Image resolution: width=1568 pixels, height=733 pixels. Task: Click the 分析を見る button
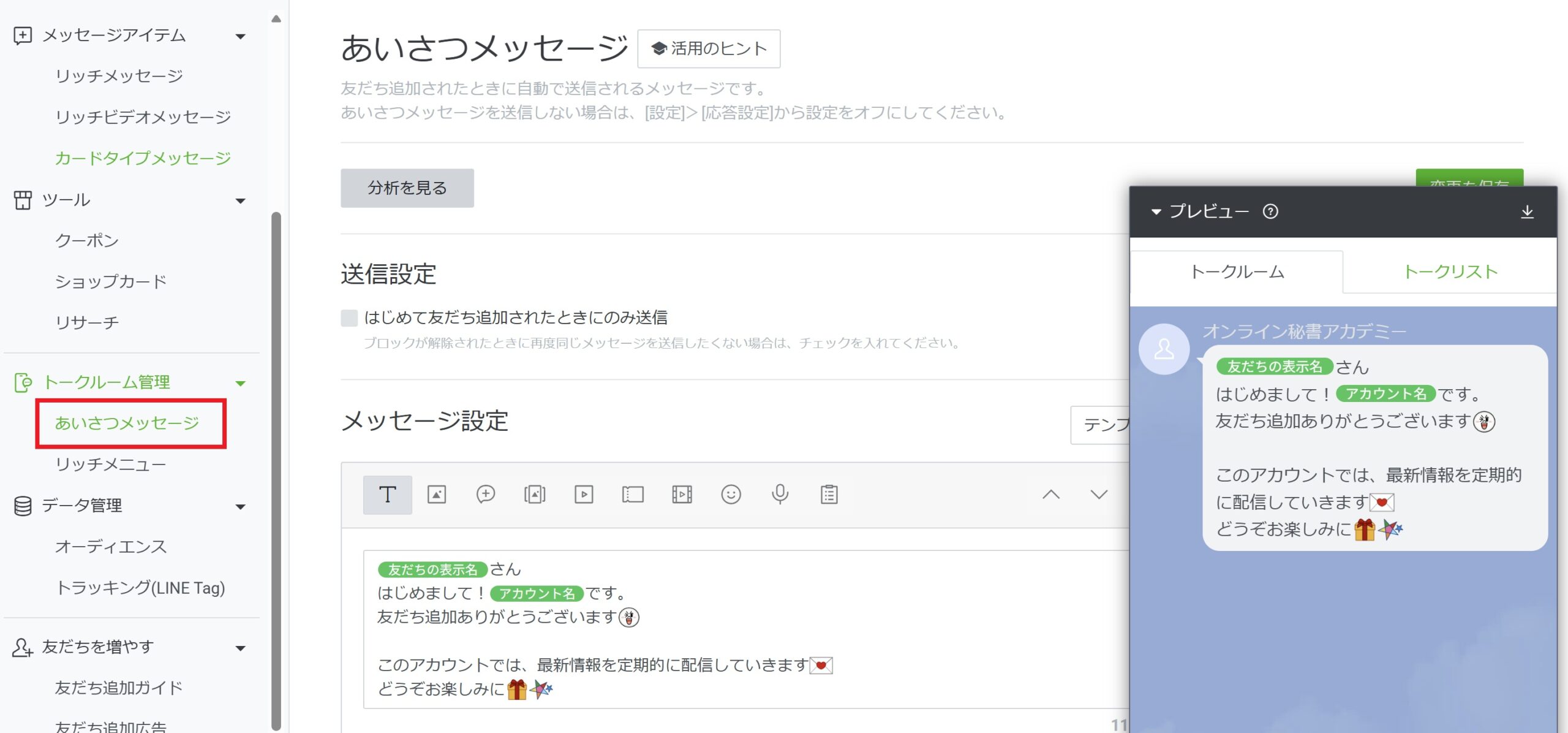407,188
